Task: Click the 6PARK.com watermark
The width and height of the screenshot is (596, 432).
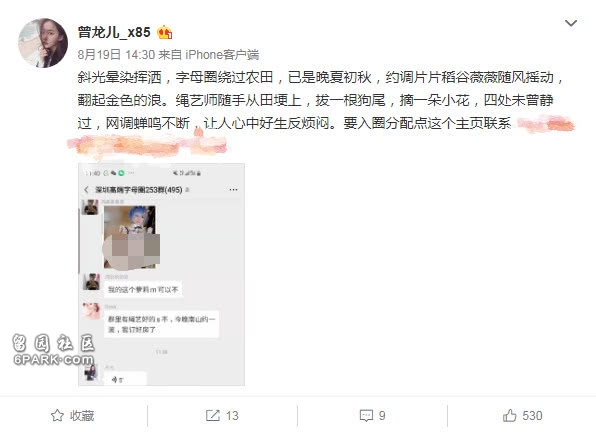Action: 54,359
